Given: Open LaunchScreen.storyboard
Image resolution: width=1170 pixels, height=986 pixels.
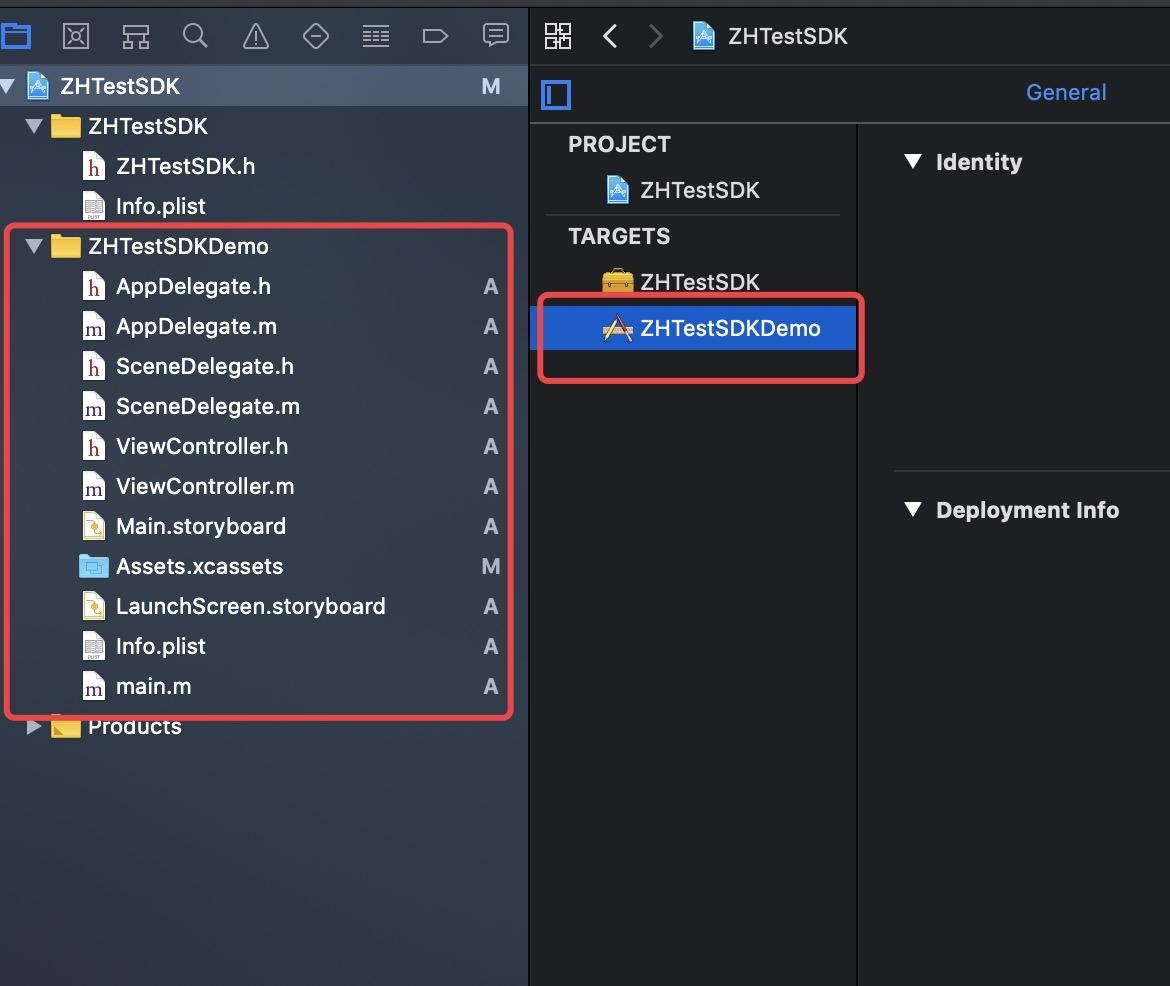Looking at the screenshot, I should [250, 606].
